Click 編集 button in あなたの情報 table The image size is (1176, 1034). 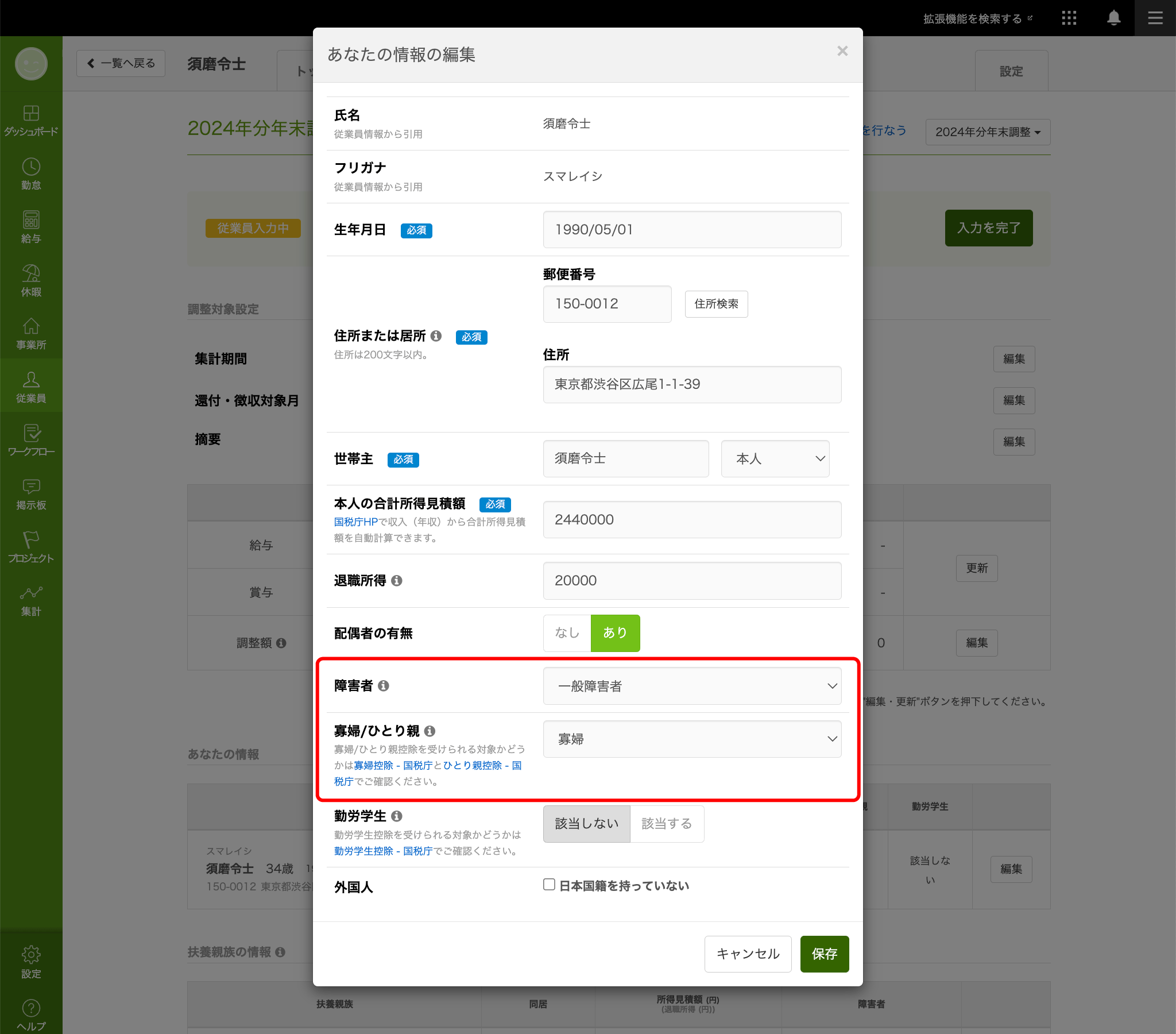1011,869
